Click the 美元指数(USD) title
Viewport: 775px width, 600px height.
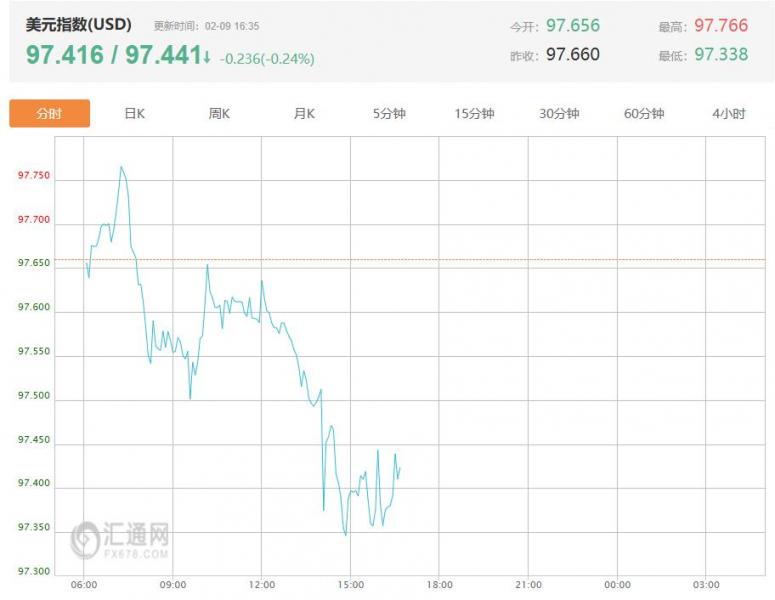(x=79, y=25)
